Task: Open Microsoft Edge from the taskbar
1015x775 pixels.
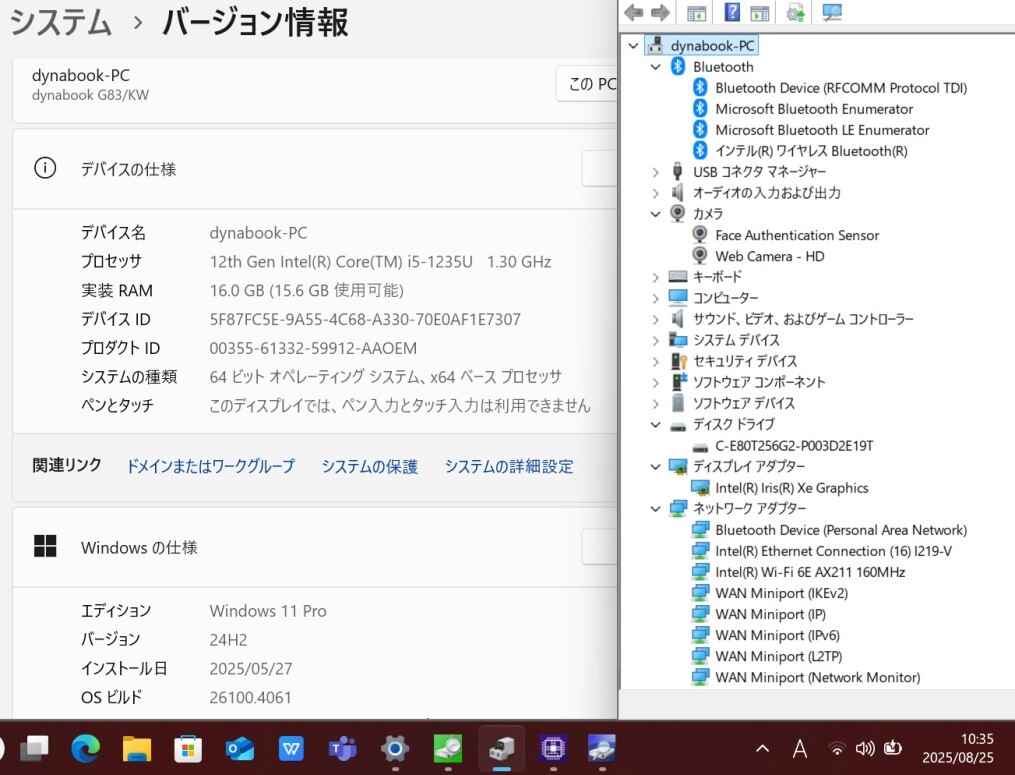Action: tap(86, 747)
